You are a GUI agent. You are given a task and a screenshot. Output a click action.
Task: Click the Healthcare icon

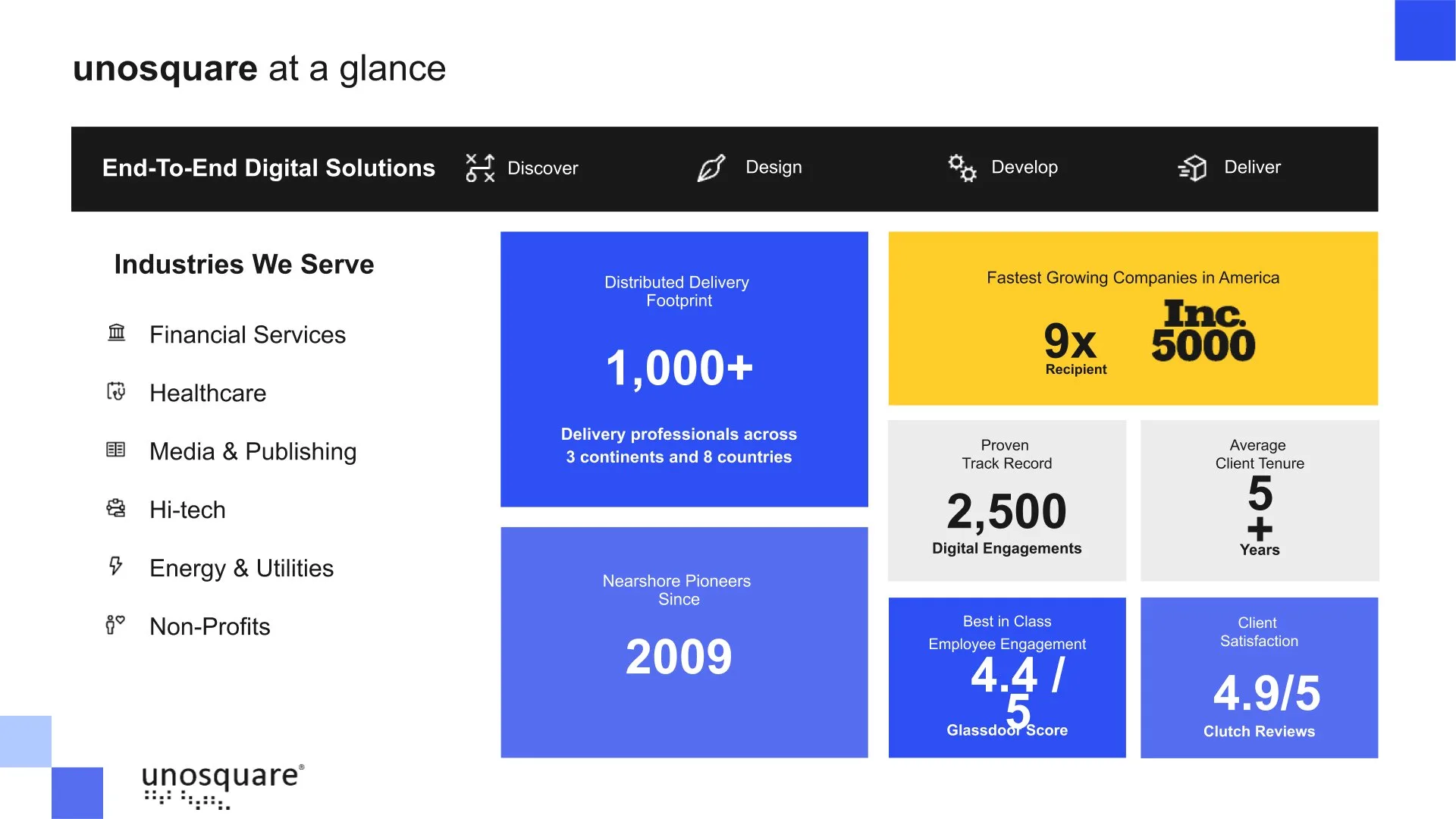coord(116,391)
